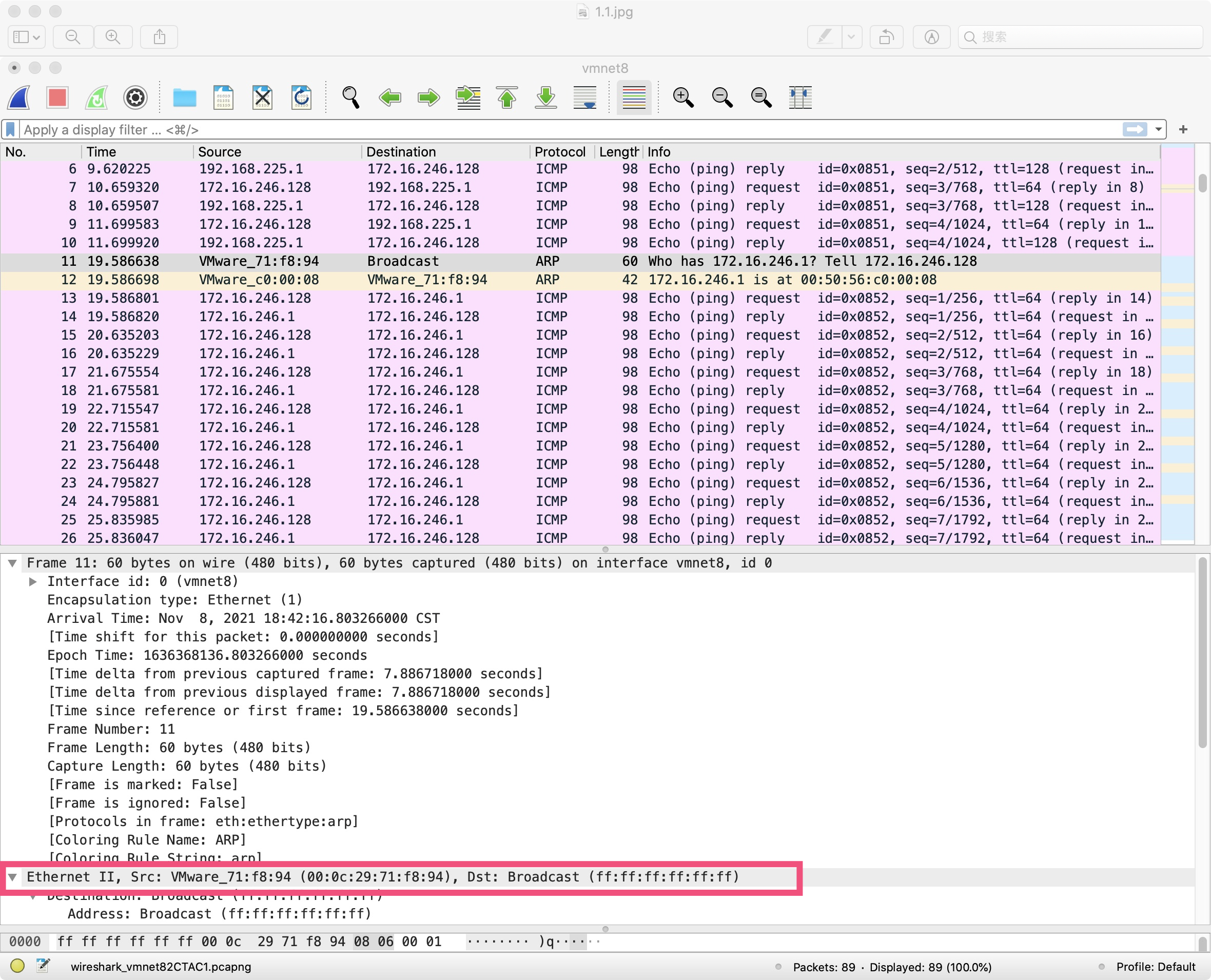Restart current capture with green fin icon
The width and height of the screenshot is (1211, 980).
coord(96,97)
